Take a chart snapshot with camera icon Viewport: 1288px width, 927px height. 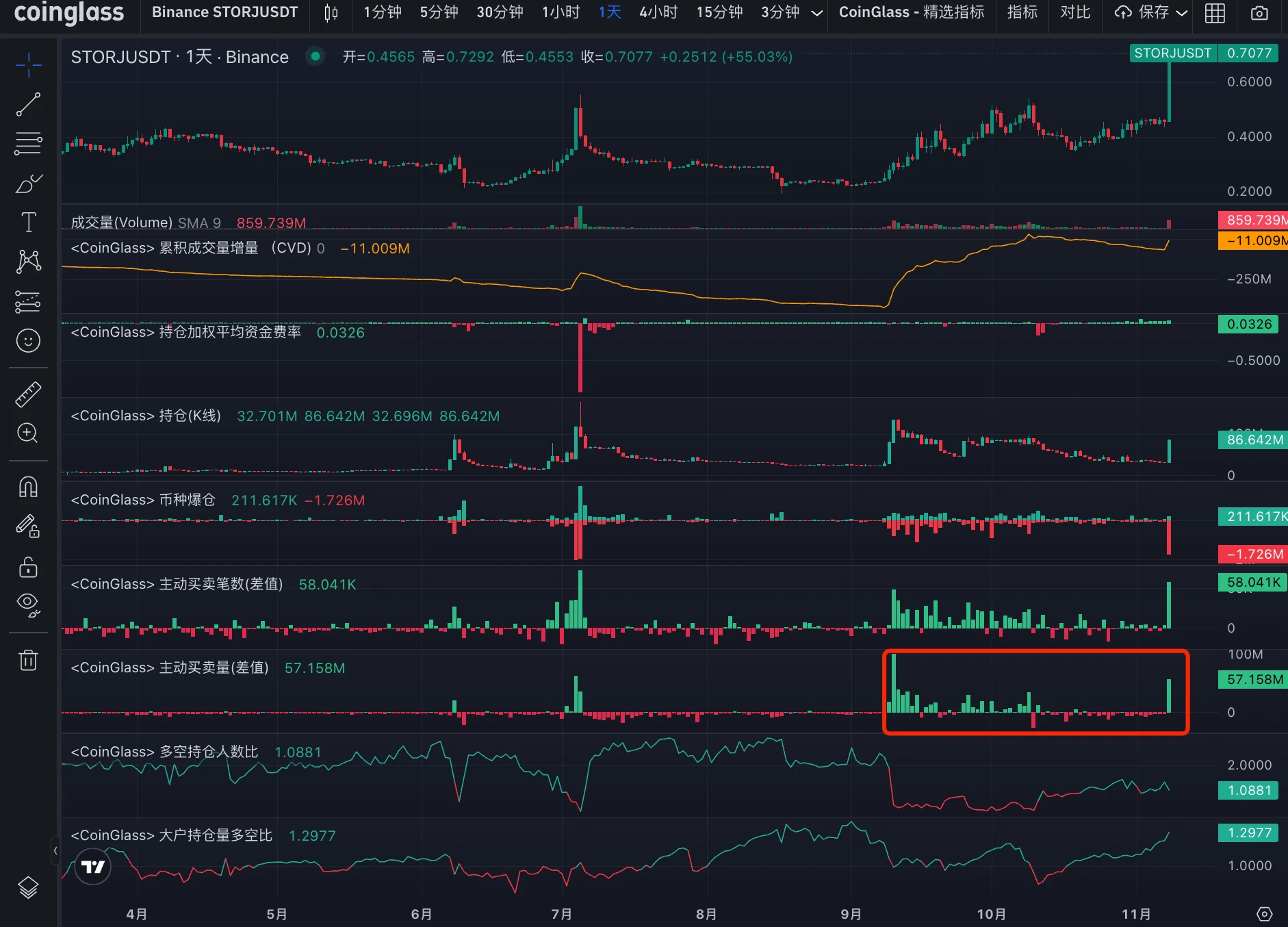[x=1259, y=12]
